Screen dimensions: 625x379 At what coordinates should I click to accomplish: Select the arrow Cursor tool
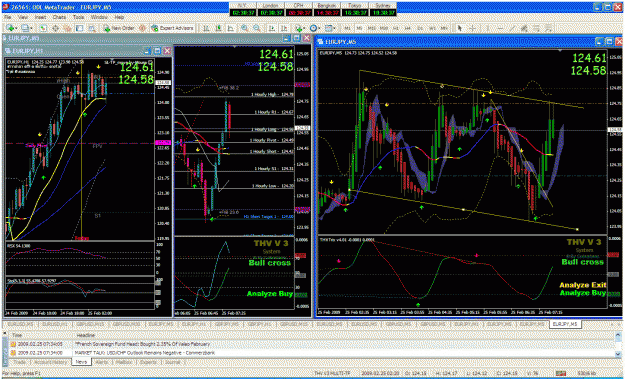click(x=460, y=28)
